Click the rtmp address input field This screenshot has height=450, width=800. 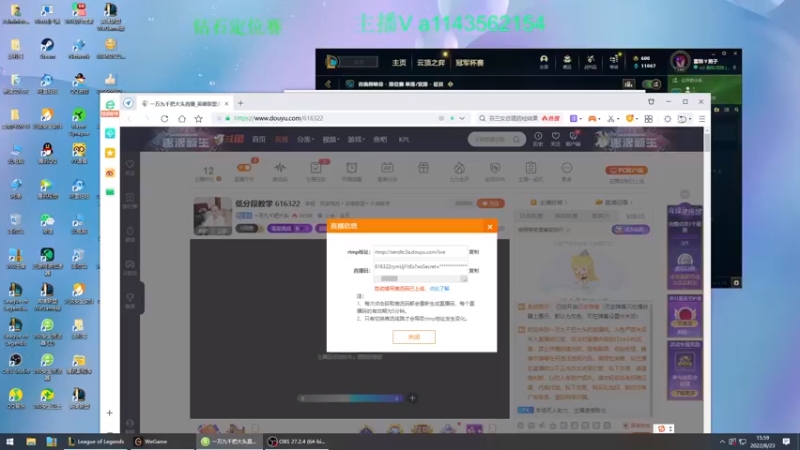pyautogui.click(x=420, y=252)
